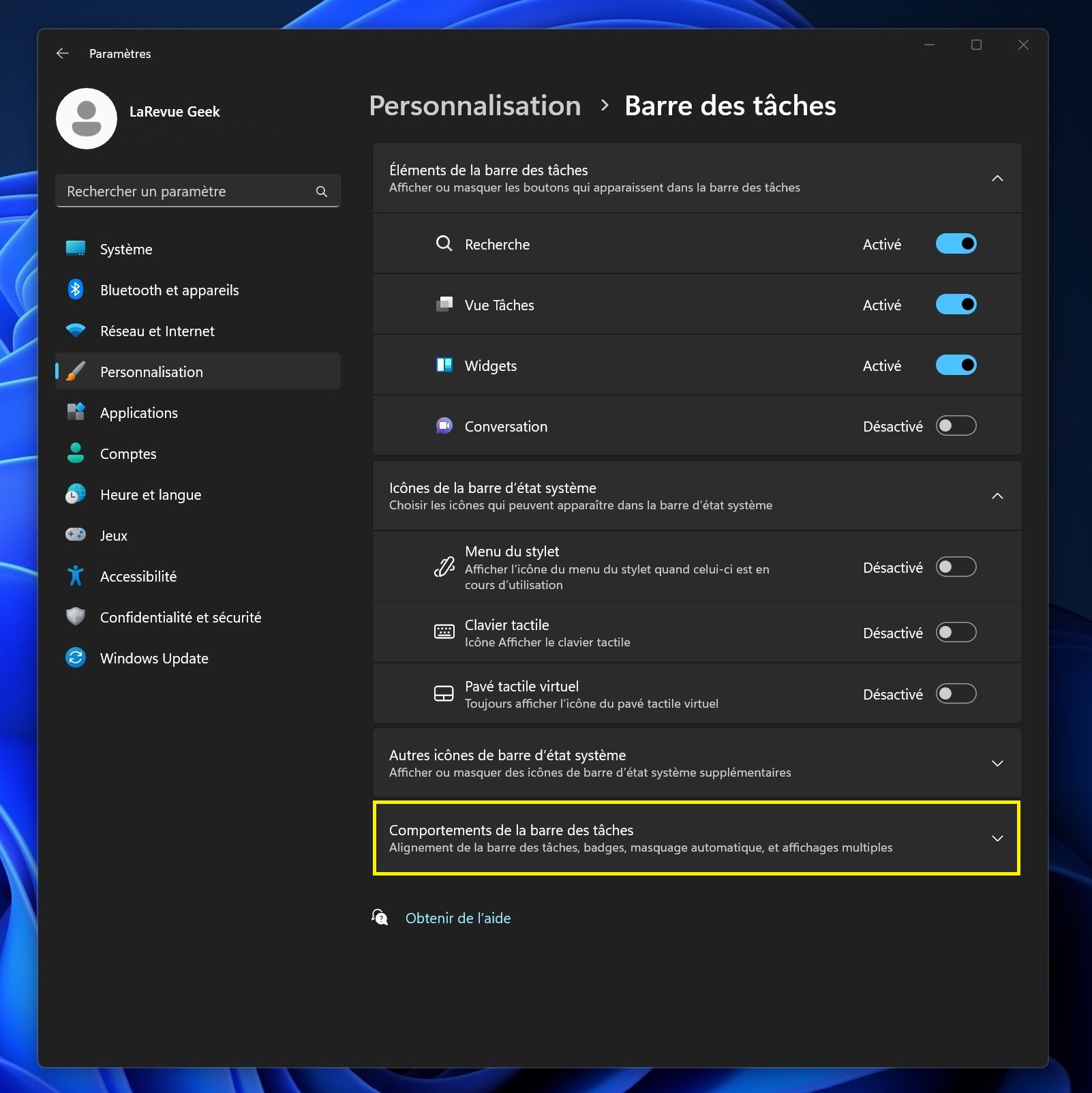1092x1093 pixels.
Task: Click the back arrow in Paramètres
Action: click(63, 53)
